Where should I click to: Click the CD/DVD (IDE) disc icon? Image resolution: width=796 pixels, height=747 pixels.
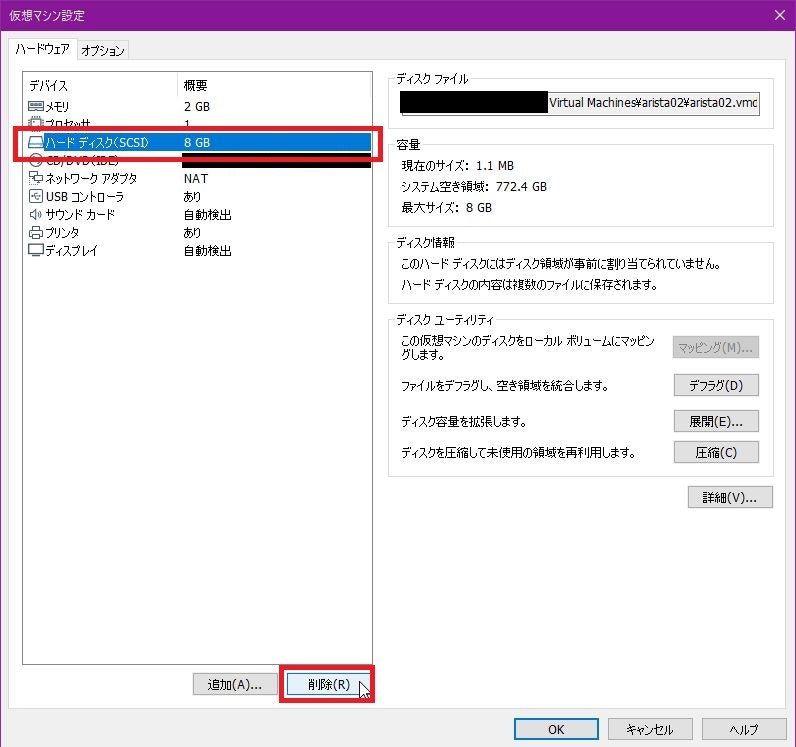pos(36,160)
